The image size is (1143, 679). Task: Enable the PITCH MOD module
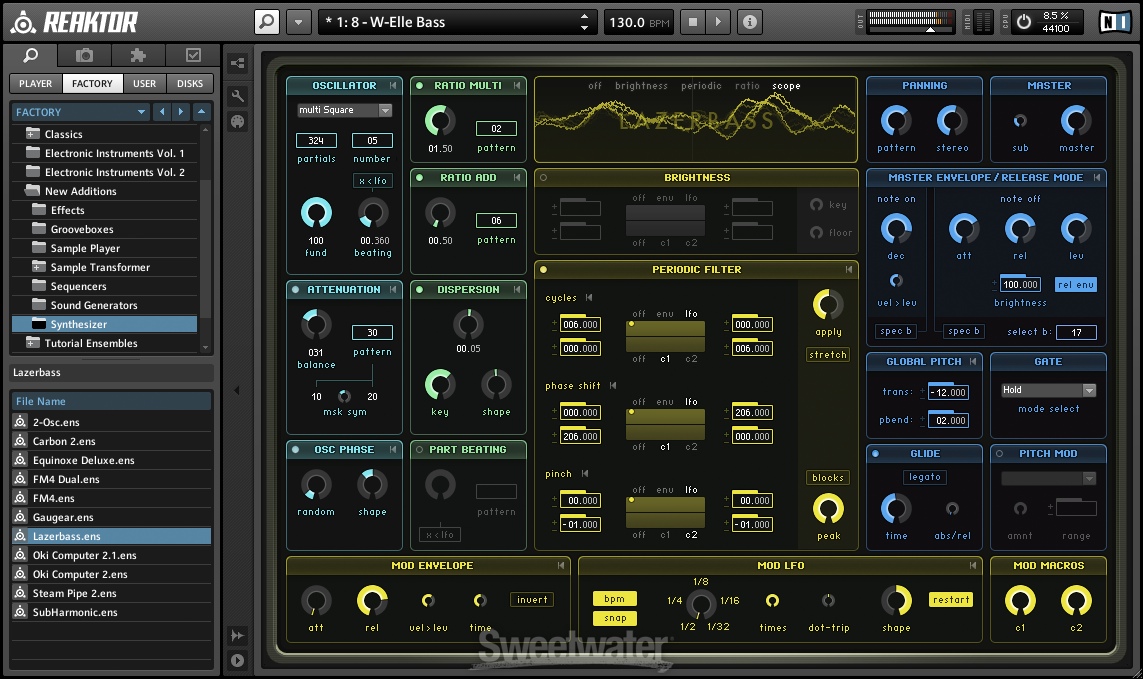pyautogui.click(x=999, y=454)
